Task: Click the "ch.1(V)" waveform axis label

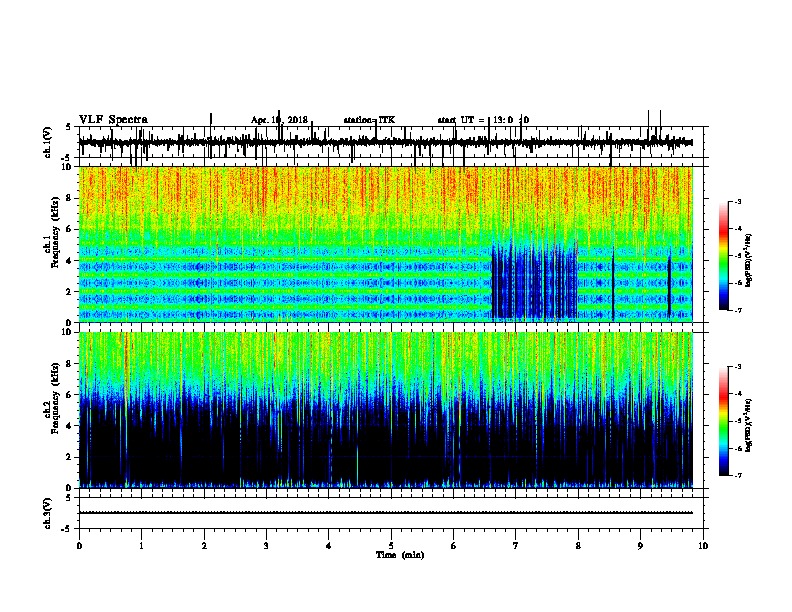Action: click(x=48, y=141)
